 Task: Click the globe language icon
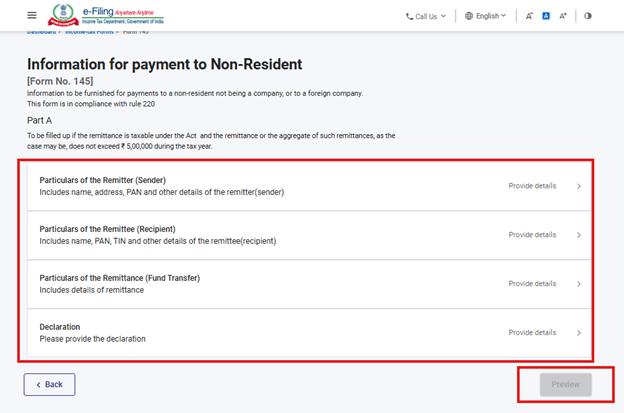click(x=469, y=16)
